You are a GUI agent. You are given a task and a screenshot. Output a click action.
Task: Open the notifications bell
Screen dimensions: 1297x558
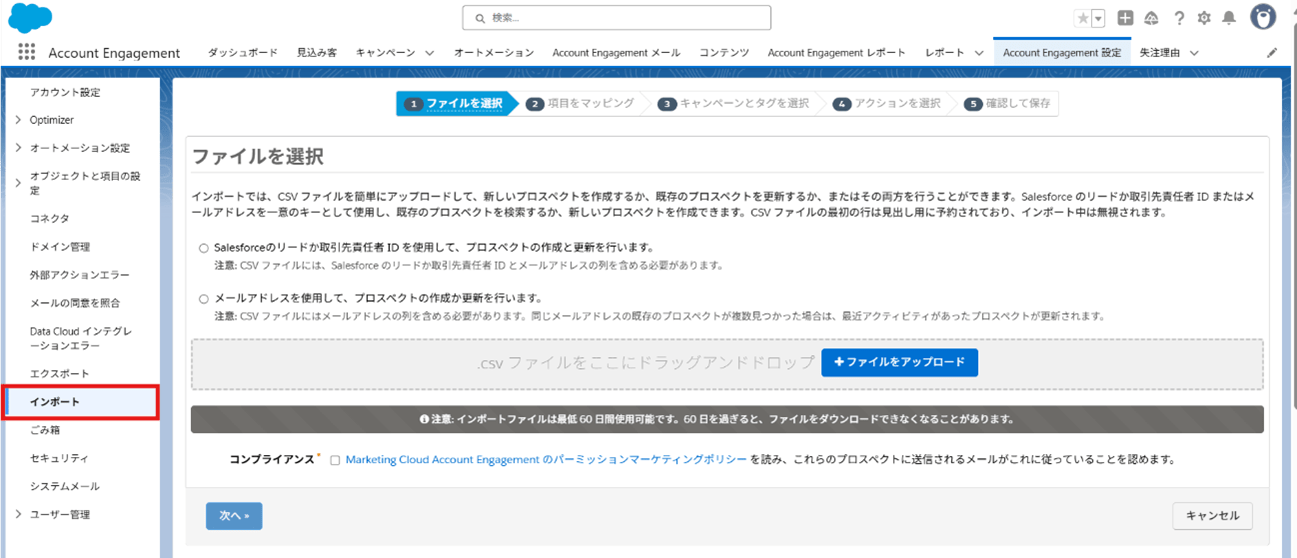(1229, 18)
